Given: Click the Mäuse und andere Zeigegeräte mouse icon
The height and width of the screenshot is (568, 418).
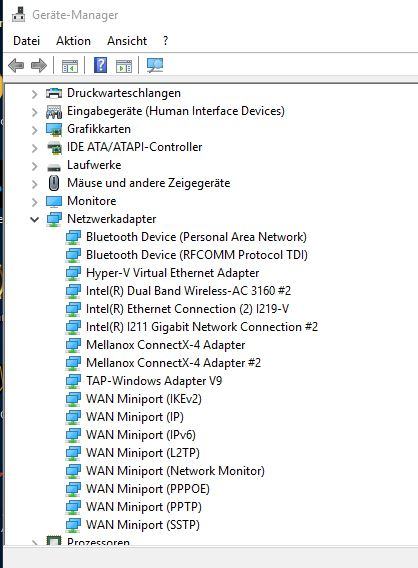Looking at the screenshot, I should [54, 183].
